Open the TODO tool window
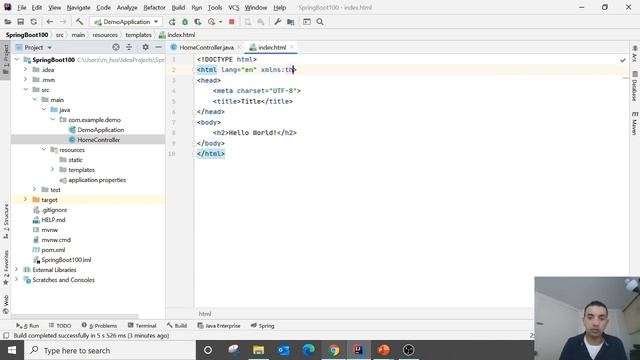The width and height of the screenshot is (640, 360). point(60,326)
